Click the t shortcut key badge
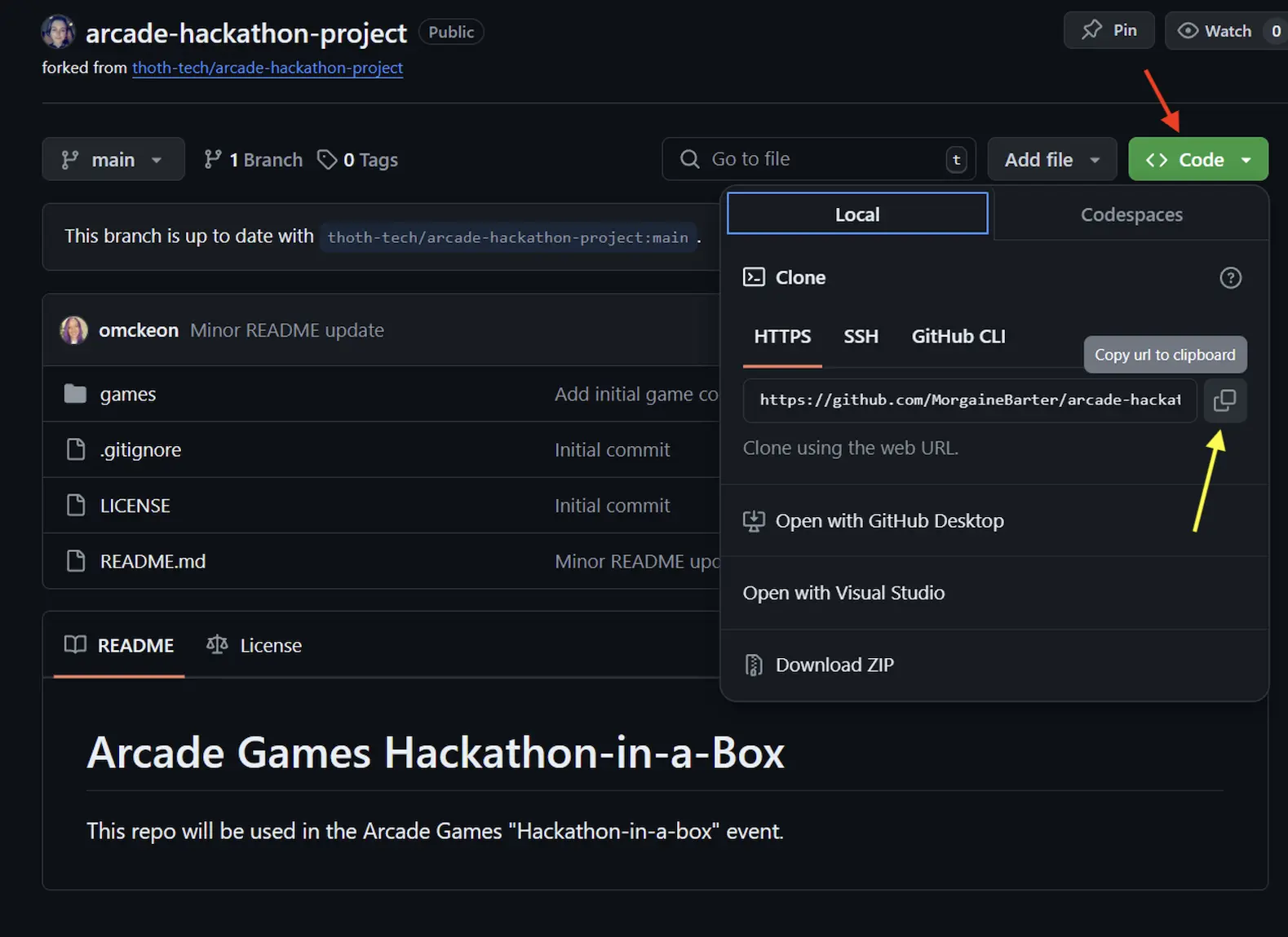This screenshot has width=1288, height=937. (957, 160)
